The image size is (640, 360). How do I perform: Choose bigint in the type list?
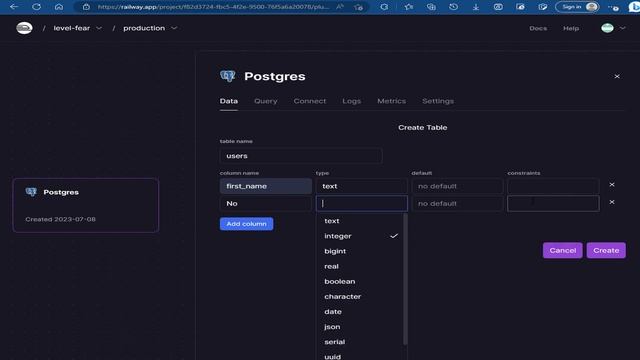click(x=361, y=251)
